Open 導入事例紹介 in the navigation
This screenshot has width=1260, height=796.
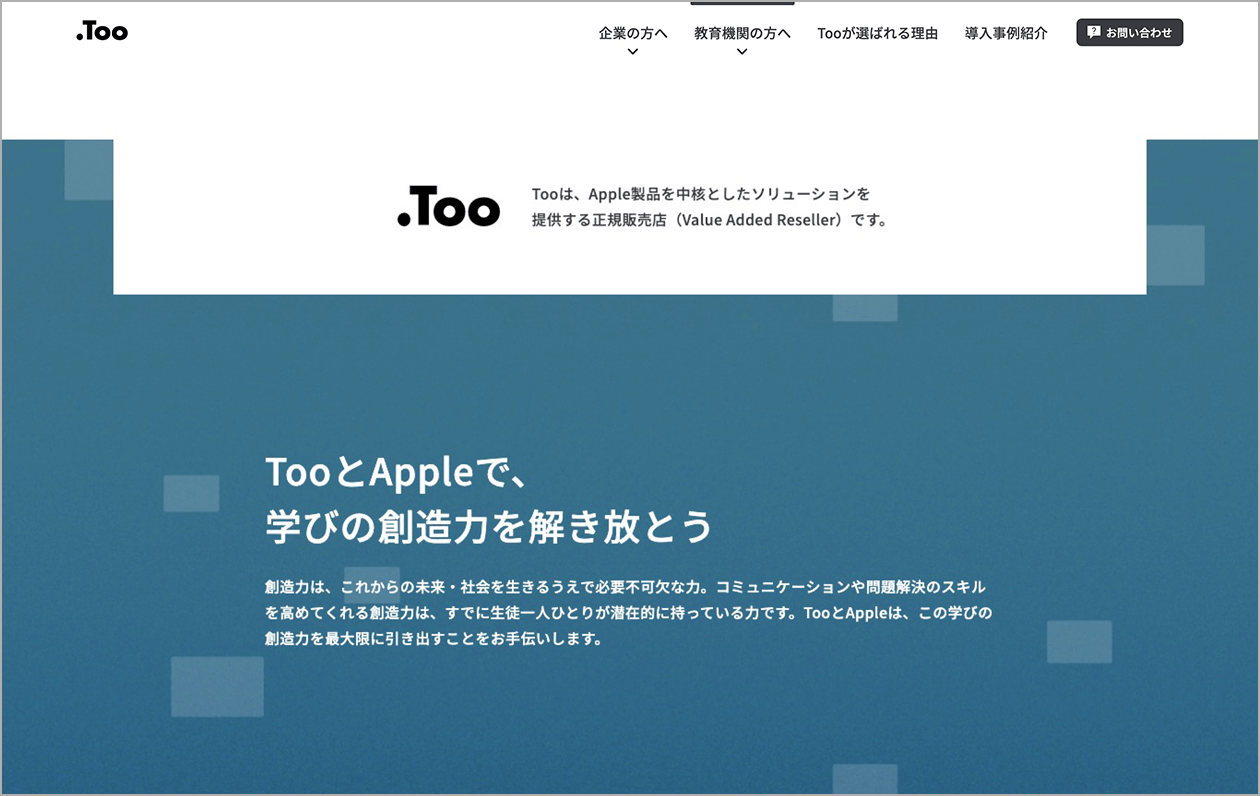click(1006, 33)
